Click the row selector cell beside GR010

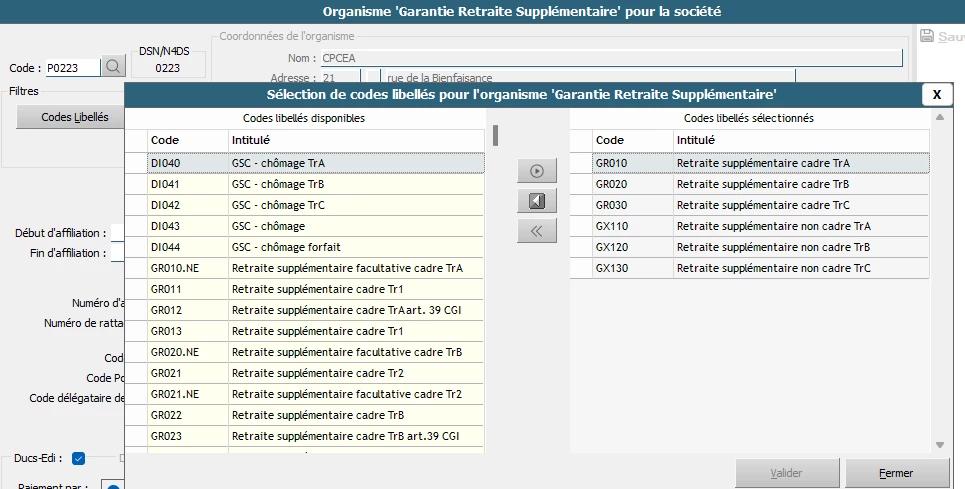click(581, 163)
